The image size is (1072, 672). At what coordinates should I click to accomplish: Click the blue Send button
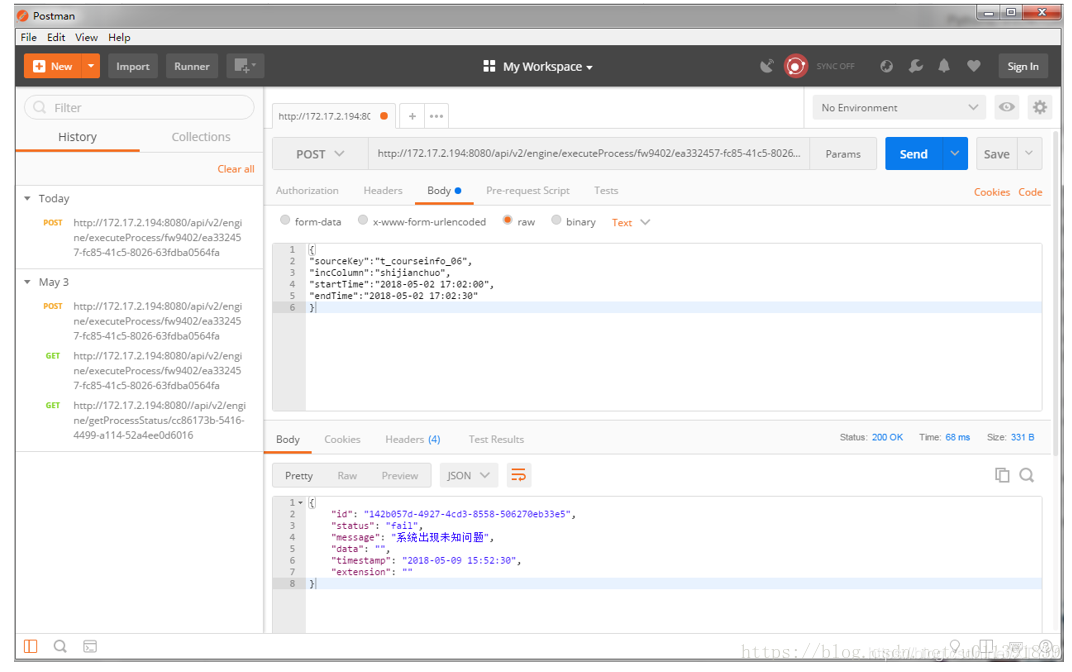(x=913, y=154)
